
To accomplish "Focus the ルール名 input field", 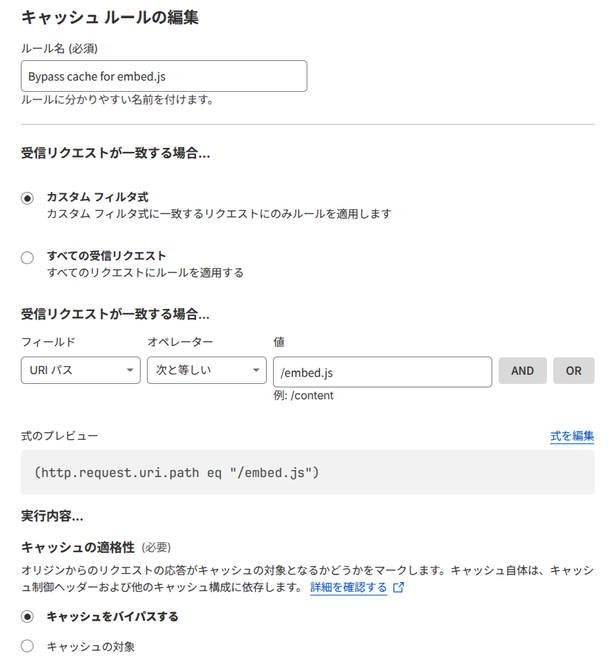I will [x=164, y=77].
